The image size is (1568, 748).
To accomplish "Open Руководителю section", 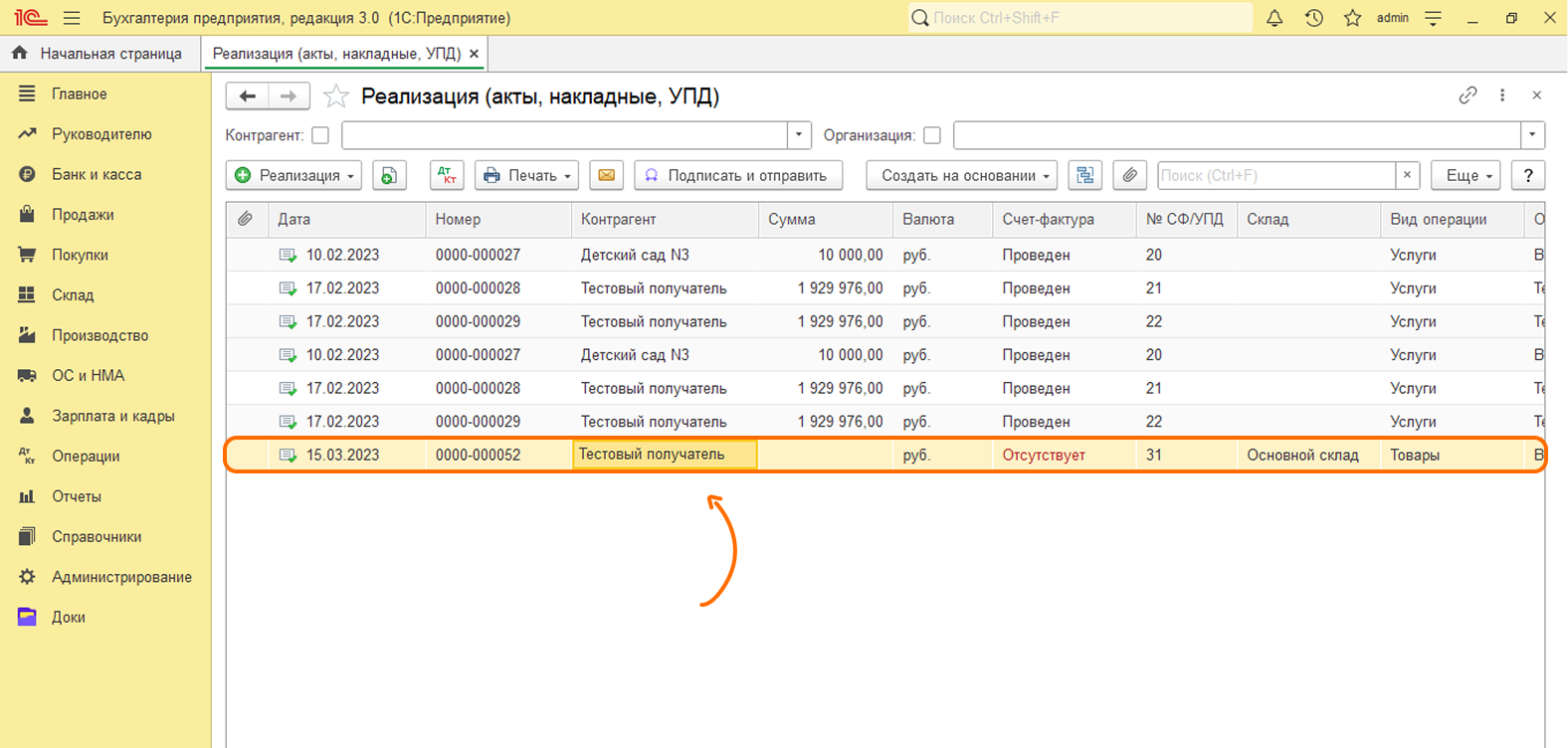I will point(101,134).
